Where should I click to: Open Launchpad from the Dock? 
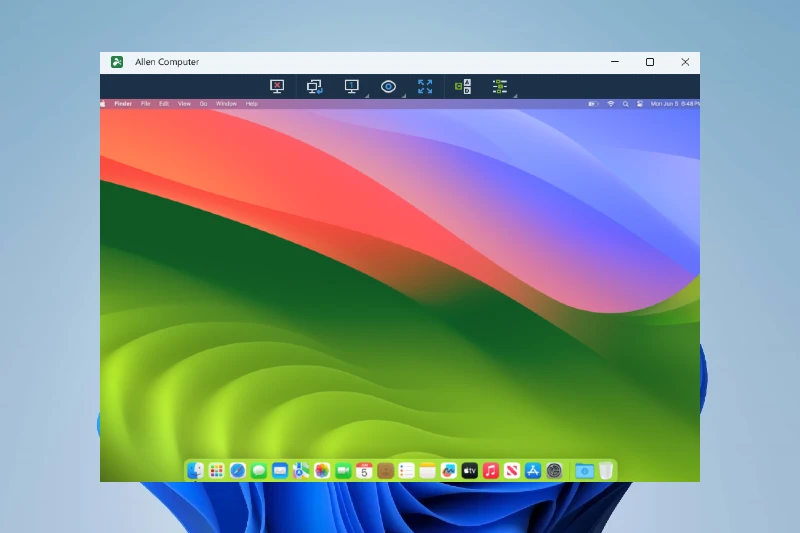click(x=216, y=471)
